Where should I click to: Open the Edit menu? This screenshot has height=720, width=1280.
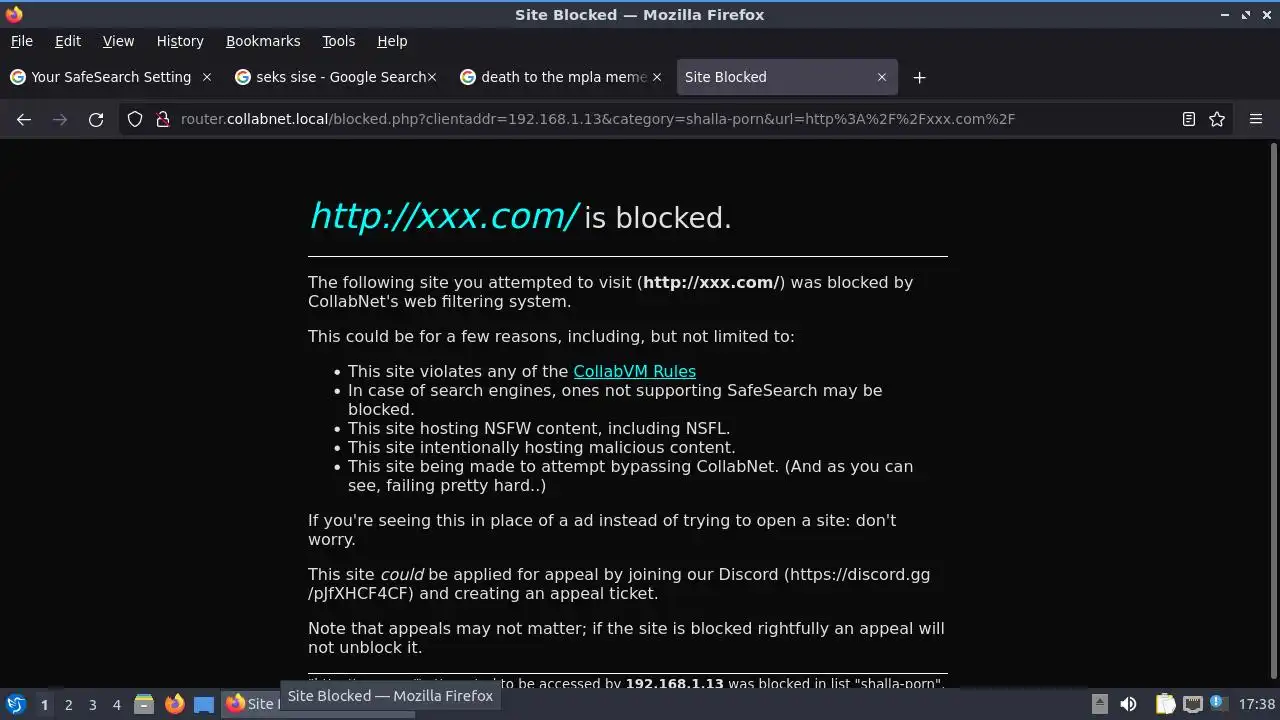(x=68, y=41)
